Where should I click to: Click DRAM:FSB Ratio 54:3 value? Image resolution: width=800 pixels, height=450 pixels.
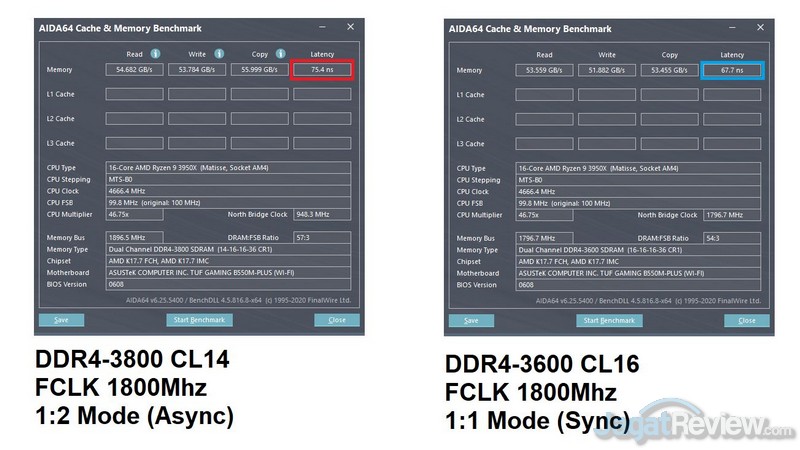[x=732, y=238]
